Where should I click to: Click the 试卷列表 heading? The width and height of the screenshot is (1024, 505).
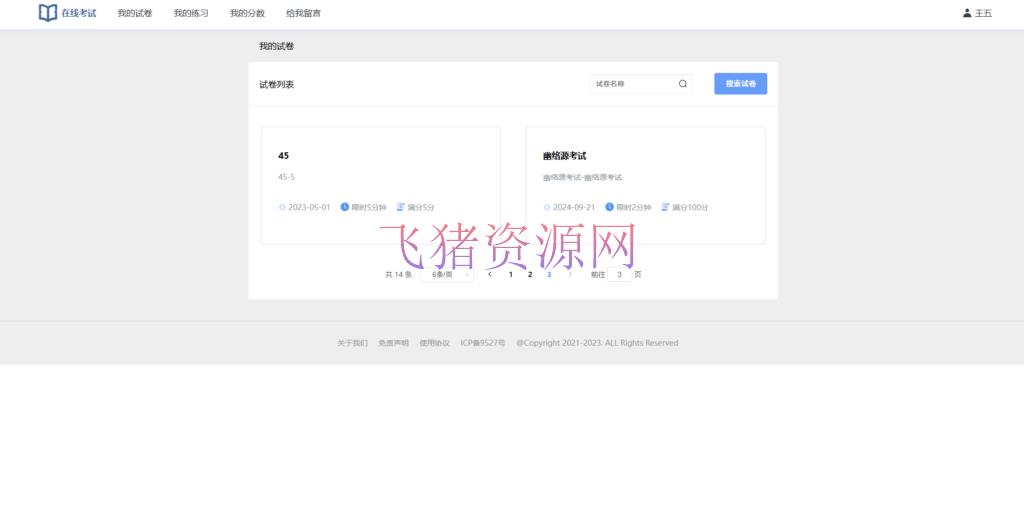click(276, 84)
